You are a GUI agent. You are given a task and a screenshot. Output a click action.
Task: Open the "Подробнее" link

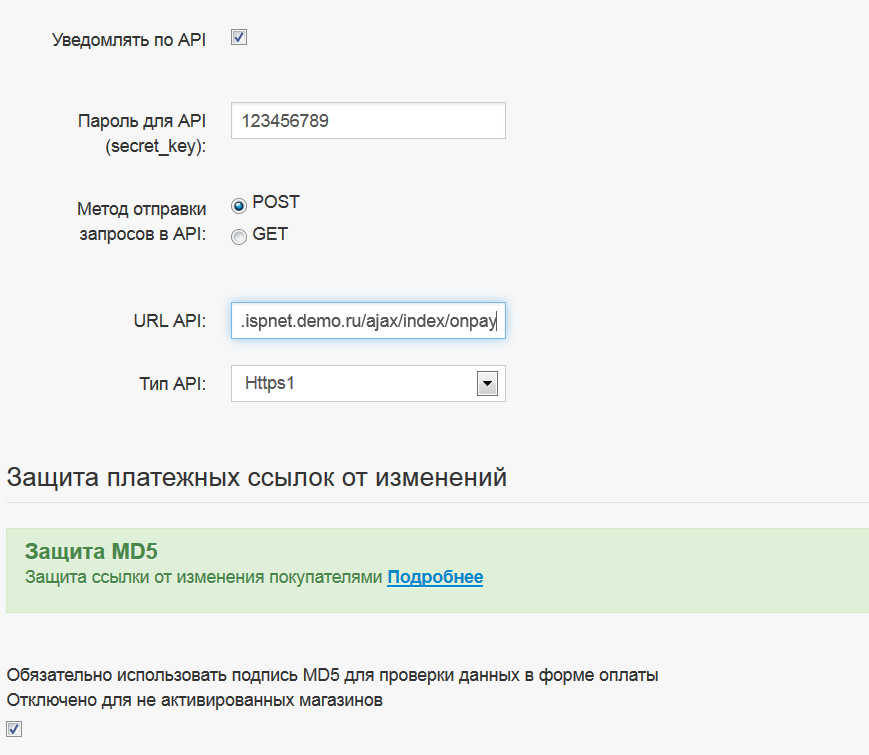435,577
